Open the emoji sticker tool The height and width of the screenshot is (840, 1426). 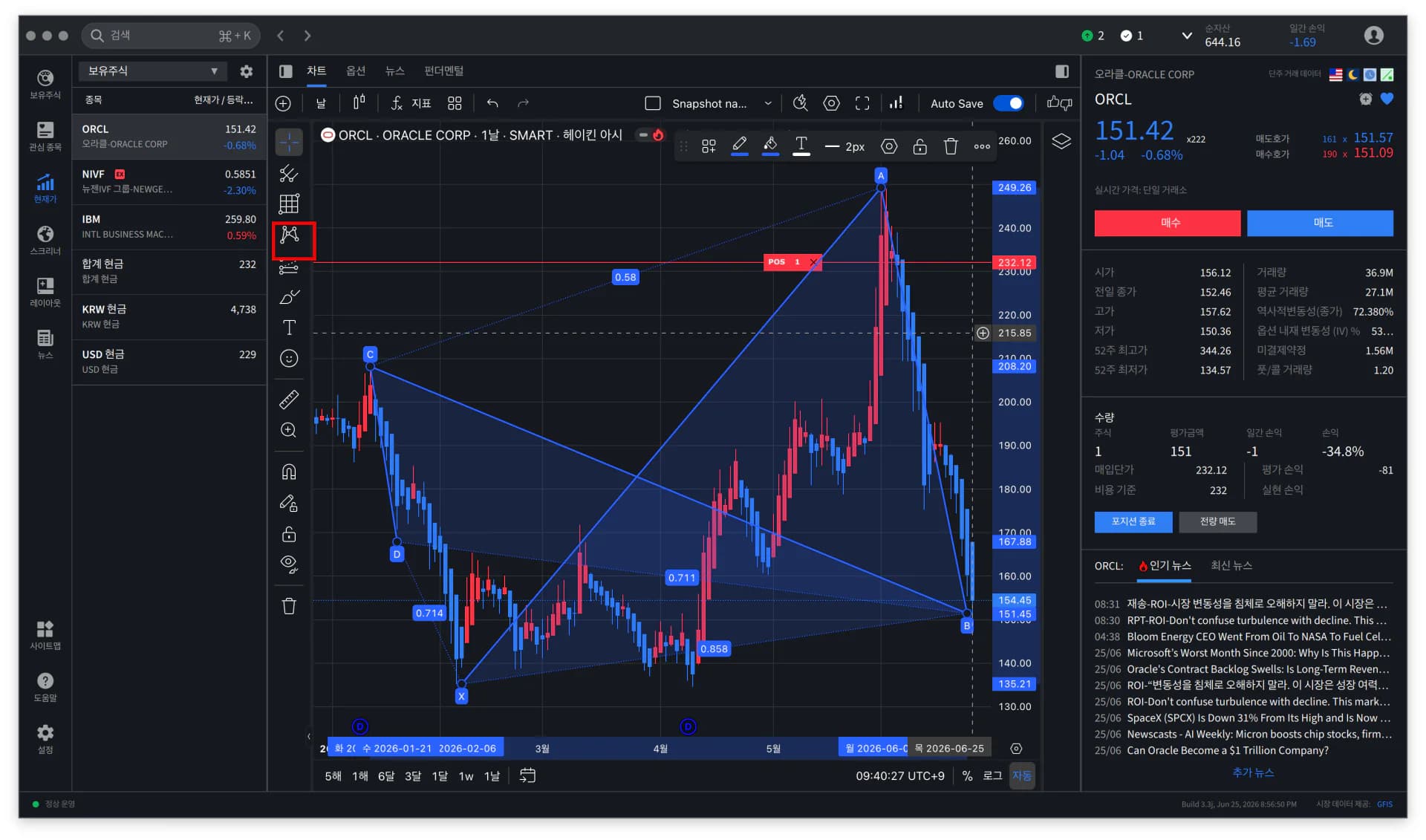pyautogui.click(x=289, y=359)
